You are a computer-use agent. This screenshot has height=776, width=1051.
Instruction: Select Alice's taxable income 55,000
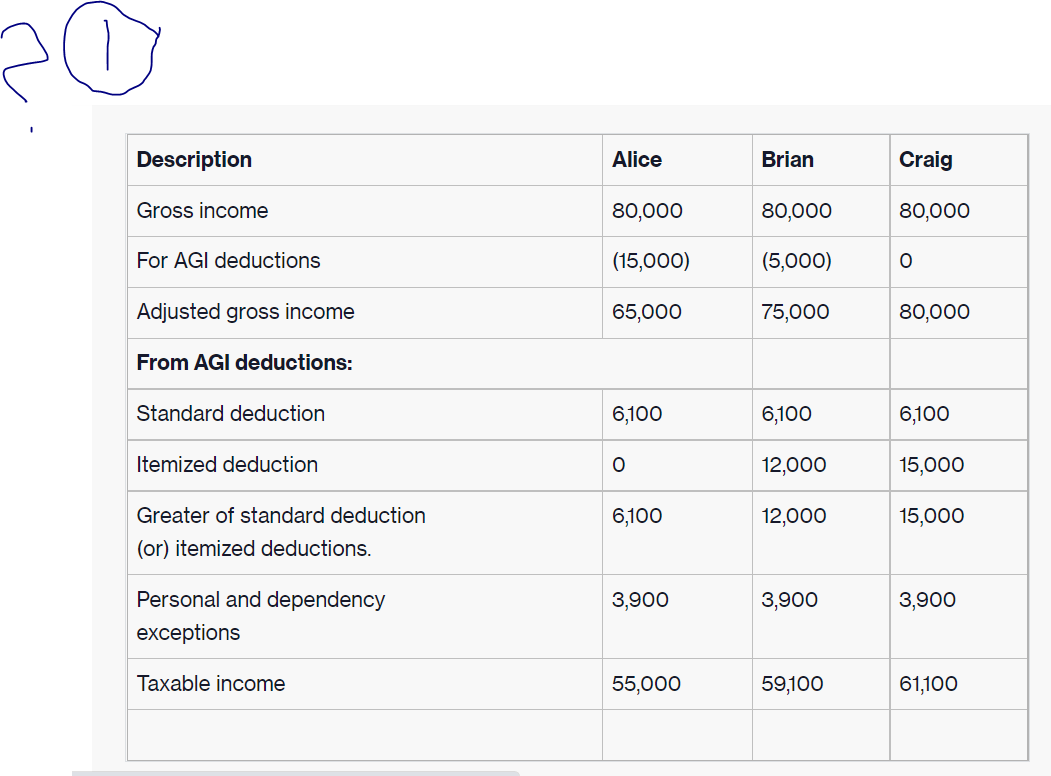tap(646, 684)
